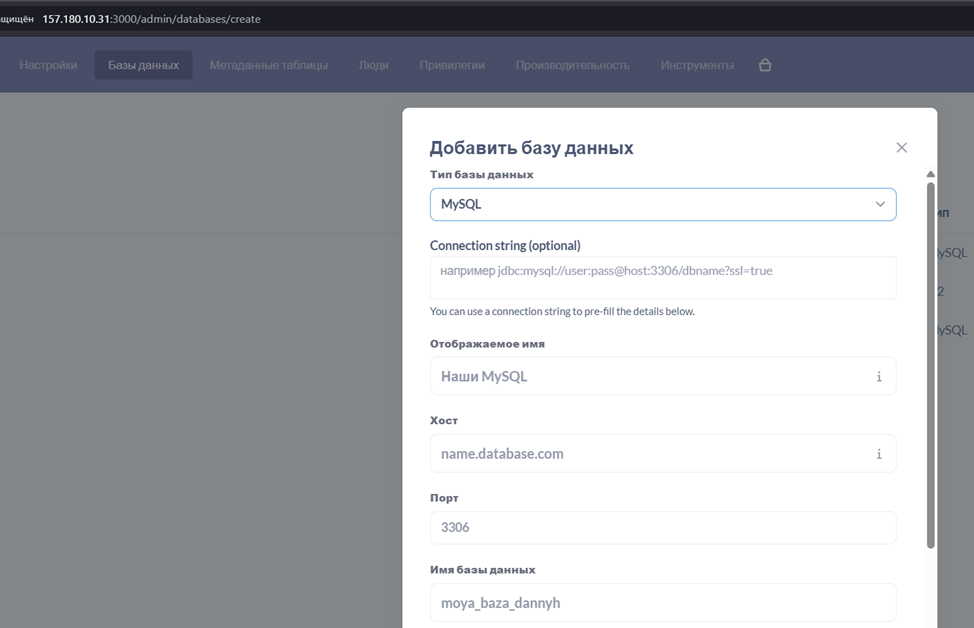Open the store bag icon in navigation

click(765, 65)
